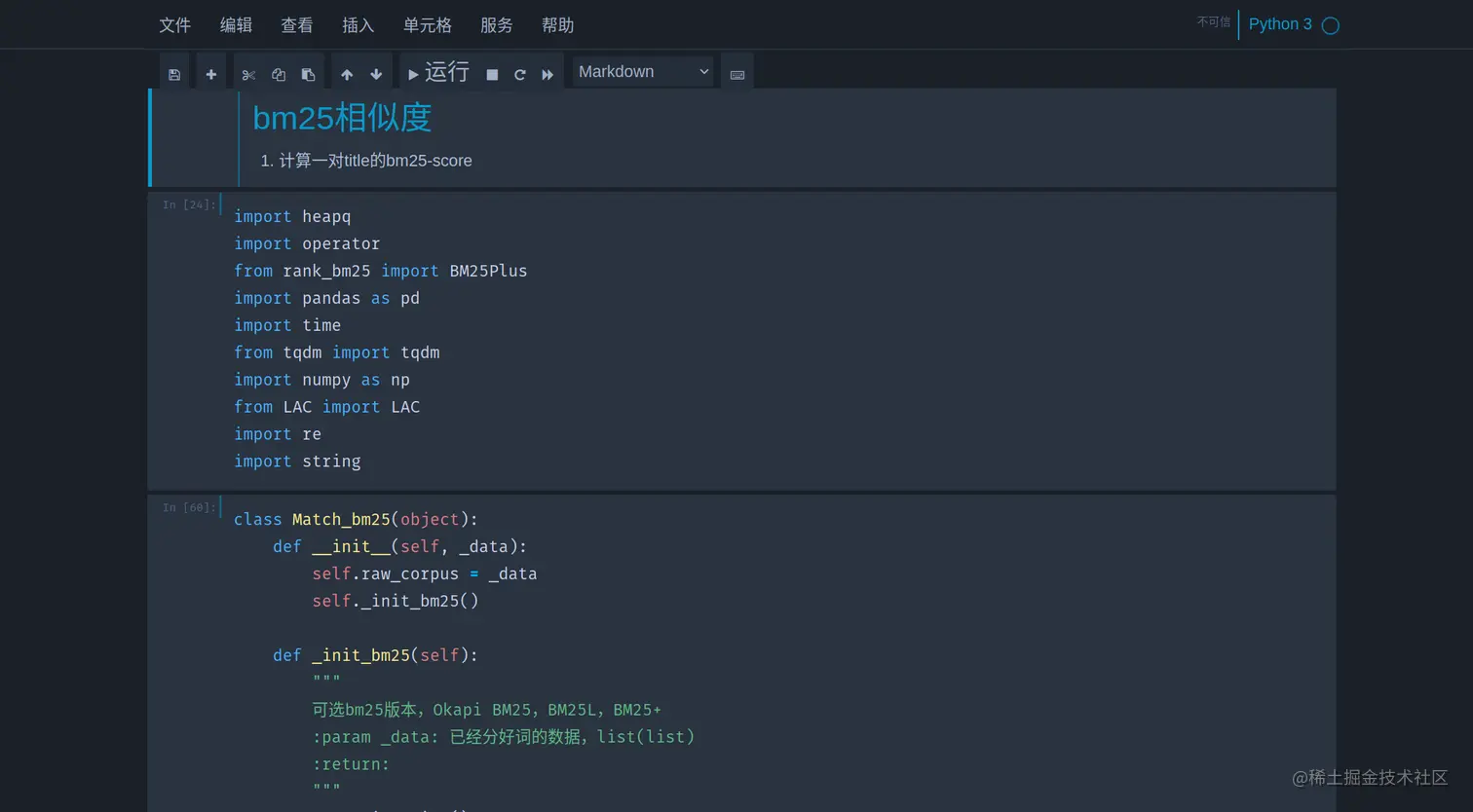1473x812 pixels.
Task: Open the 插入 menu
Action: (359, 24)
